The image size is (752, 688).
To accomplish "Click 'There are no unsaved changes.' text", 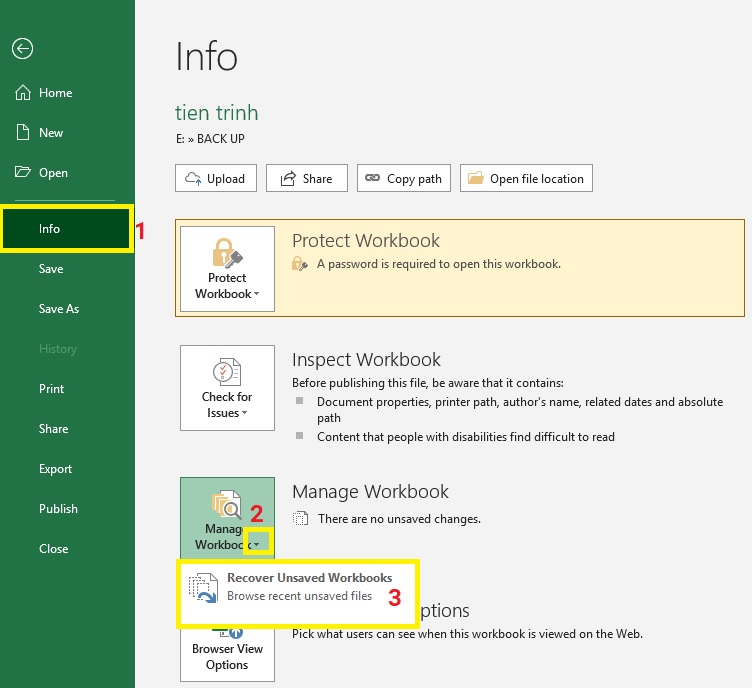I will [399, 519].
